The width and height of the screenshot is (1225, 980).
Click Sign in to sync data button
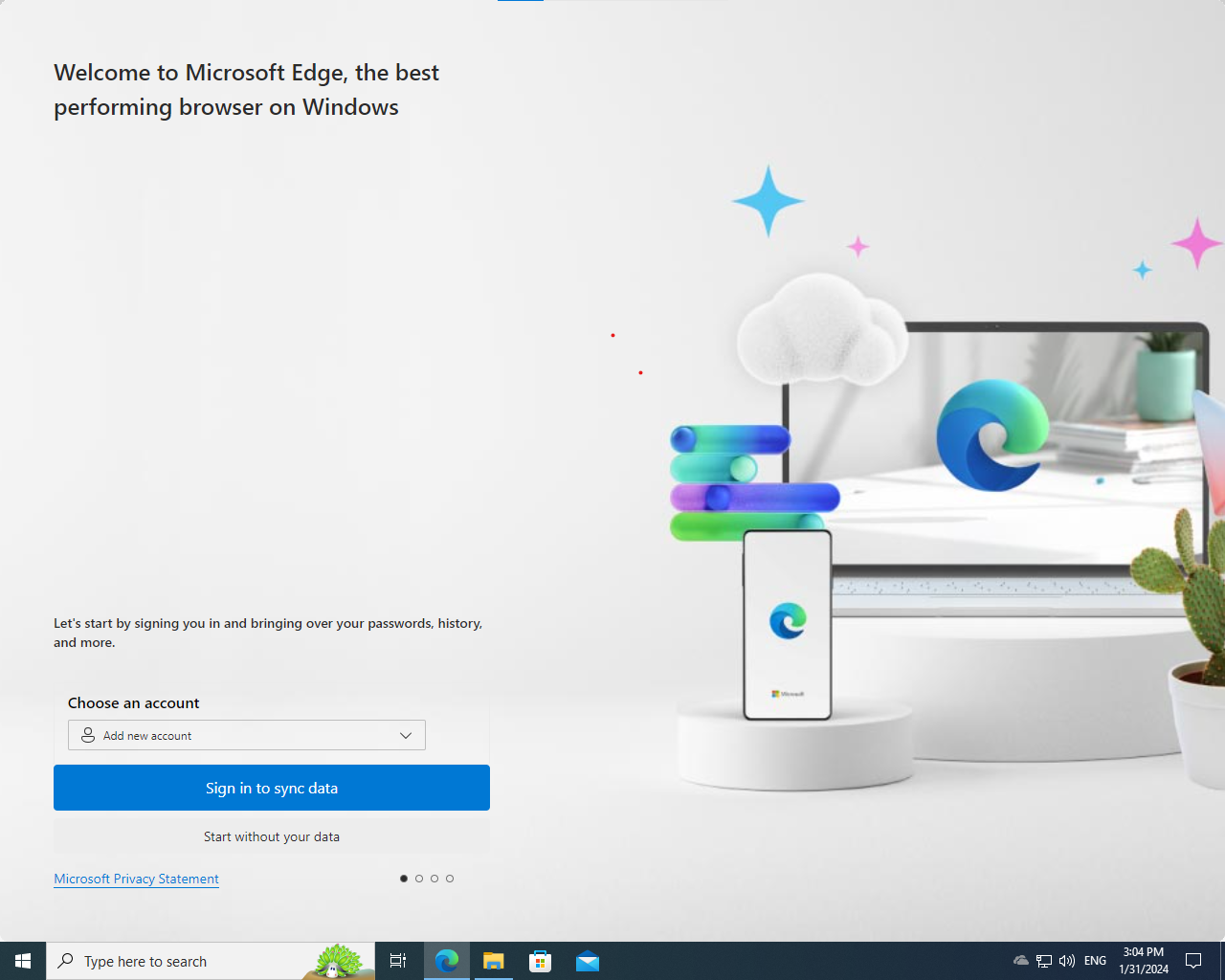[x=272, y=788]
